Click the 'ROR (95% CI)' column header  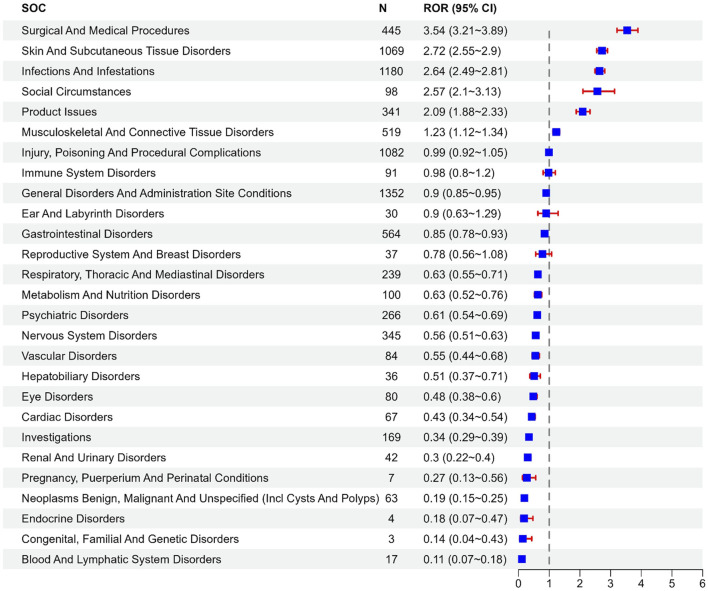460,8
